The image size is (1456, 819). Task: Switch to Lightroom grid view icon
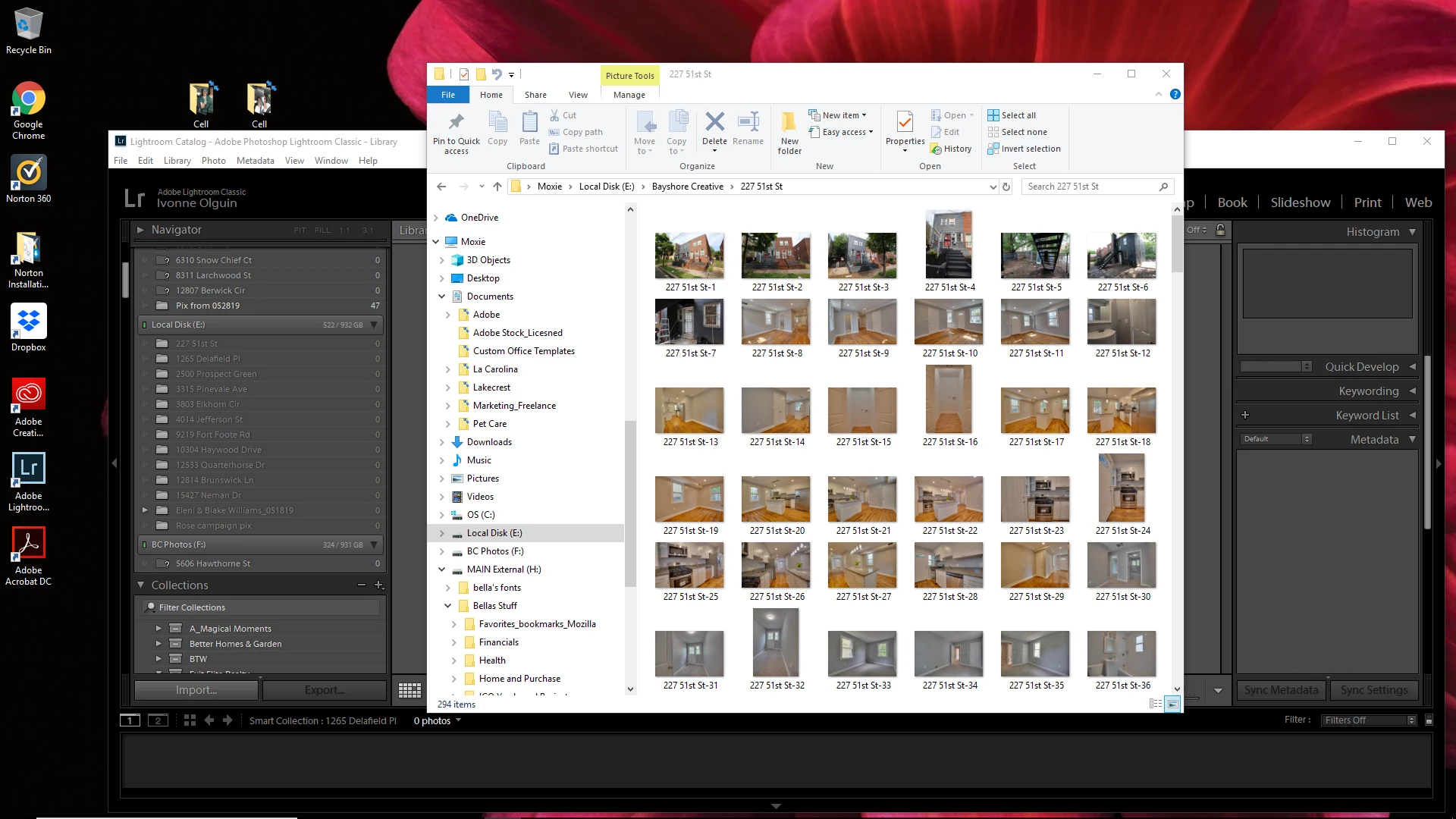tap(409, 690)
